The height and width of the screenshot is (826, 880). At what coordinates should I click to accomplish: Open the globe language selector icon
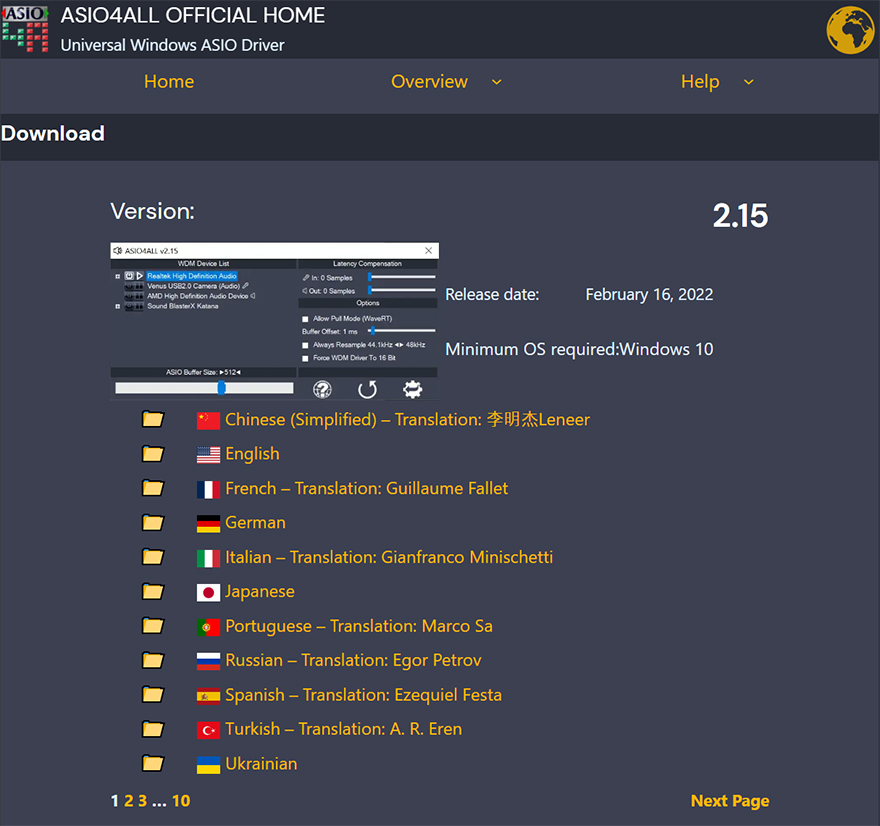click(x=850, y=30)
